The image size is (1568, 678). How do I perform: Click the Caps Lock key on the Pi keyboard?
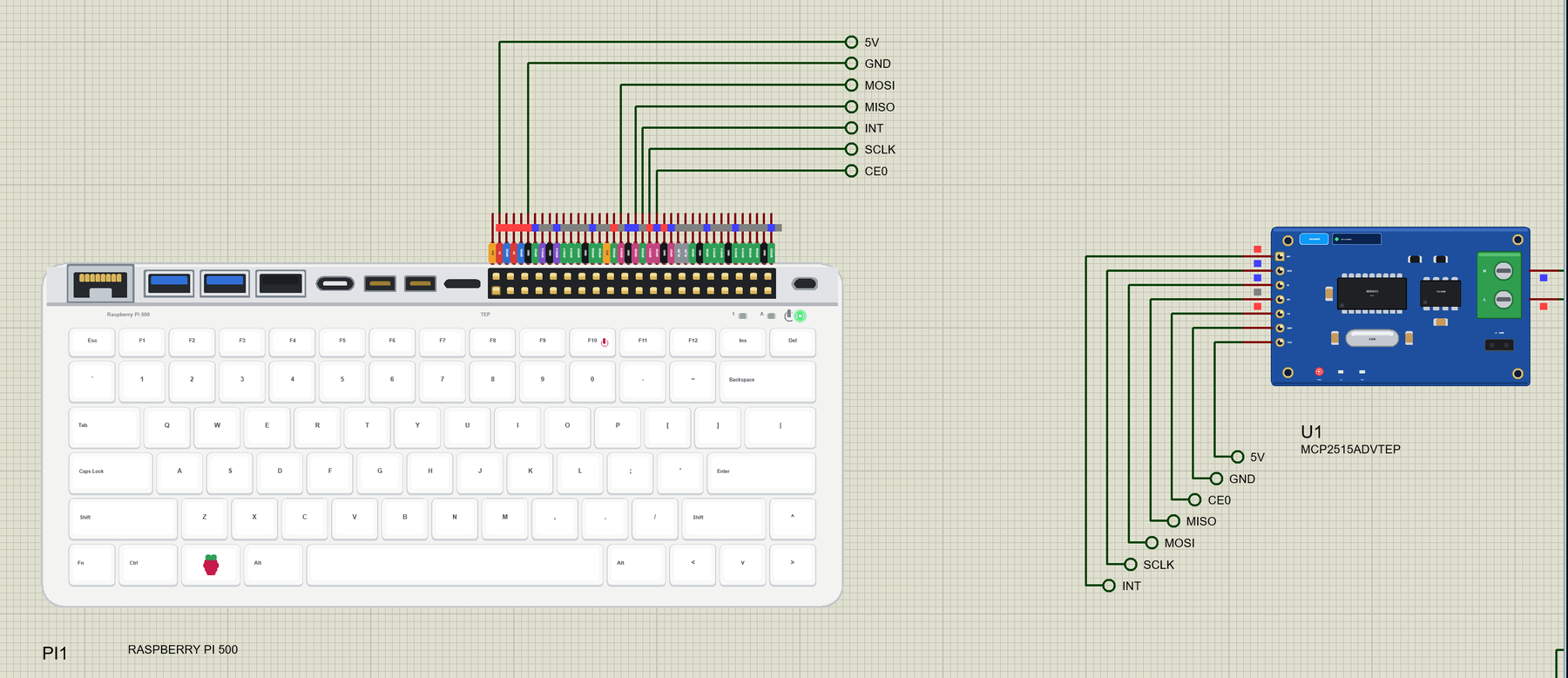pos(111,472)
